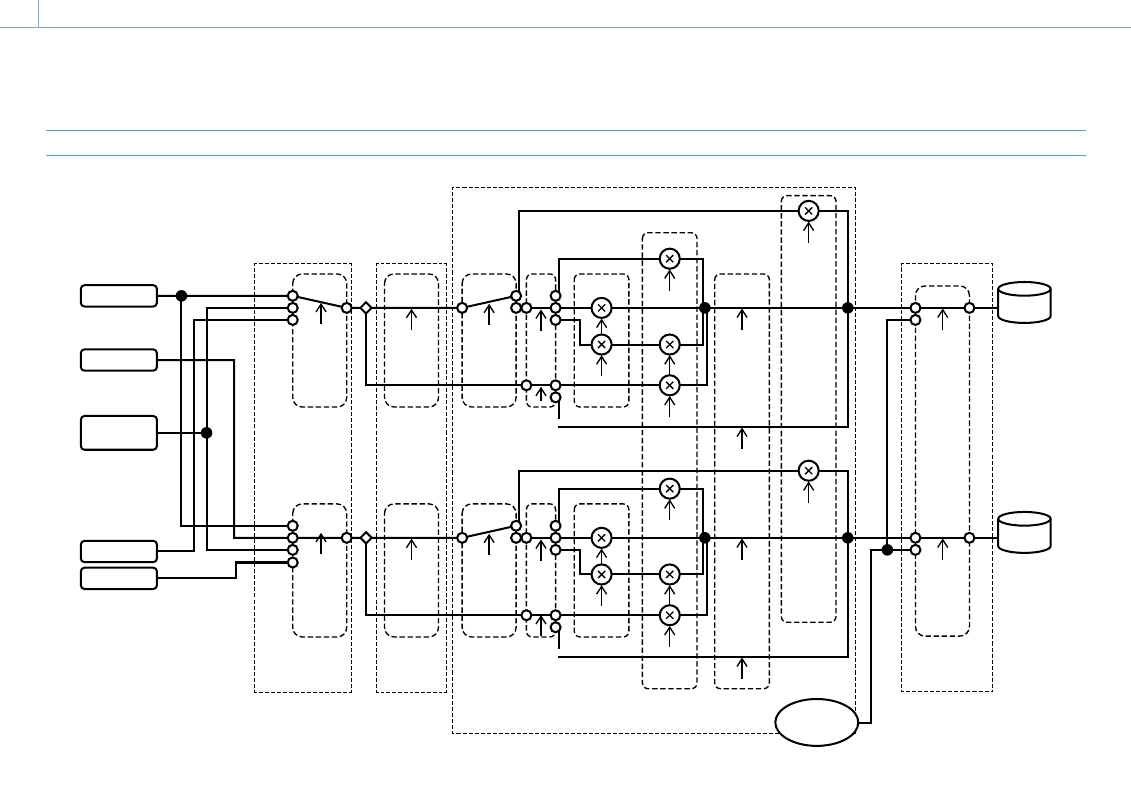Select the fourth input box from the top
The height and width of the screenshot is (800, 1131).
[119, 551]
